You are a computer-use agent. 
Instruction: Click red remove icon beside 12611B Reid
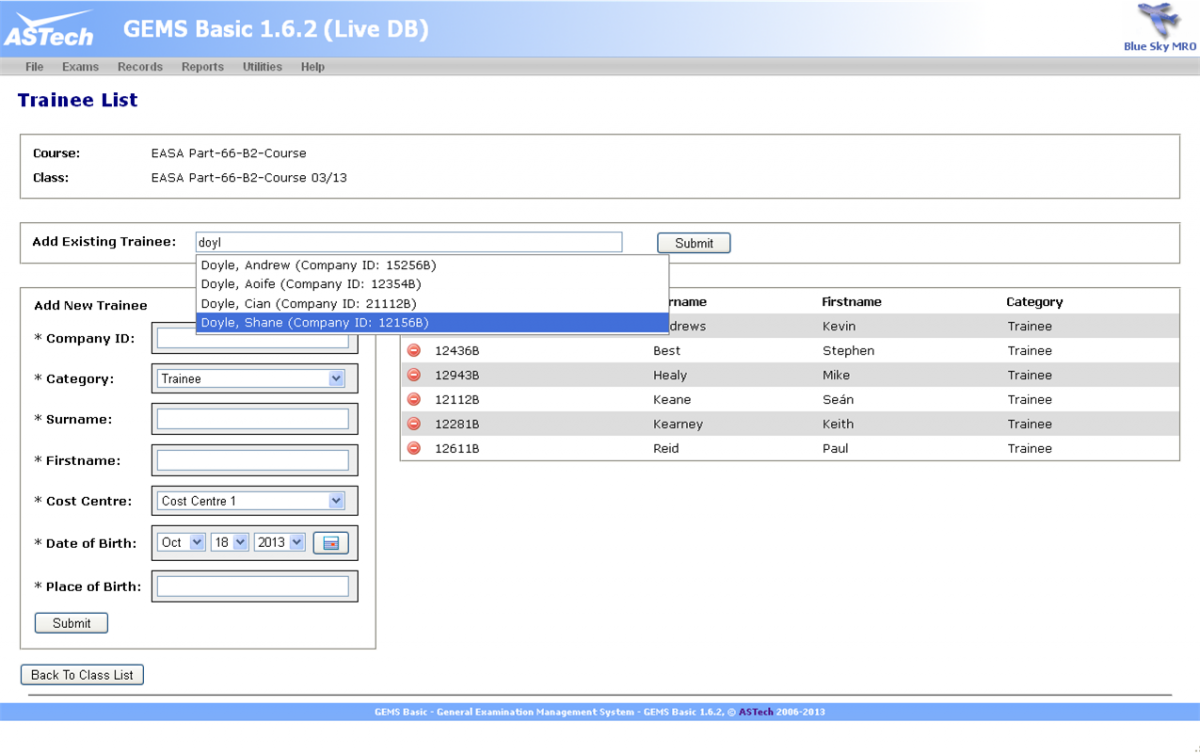(413, 449)
